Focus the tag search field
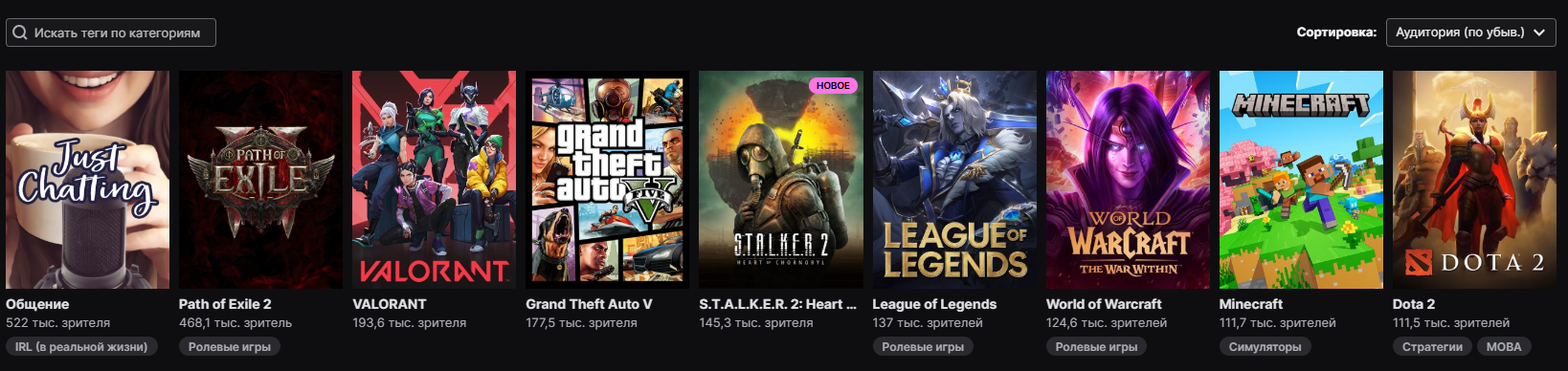The image size is (1568, 371). pyautogui.click(x=111, y=33)
